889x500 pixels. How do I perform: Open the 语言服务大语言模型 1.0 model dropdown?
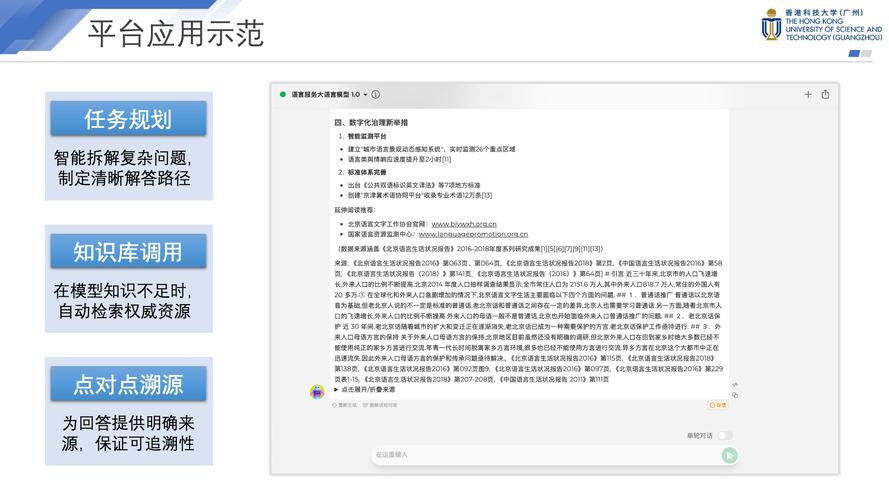[x=329, y=95]
